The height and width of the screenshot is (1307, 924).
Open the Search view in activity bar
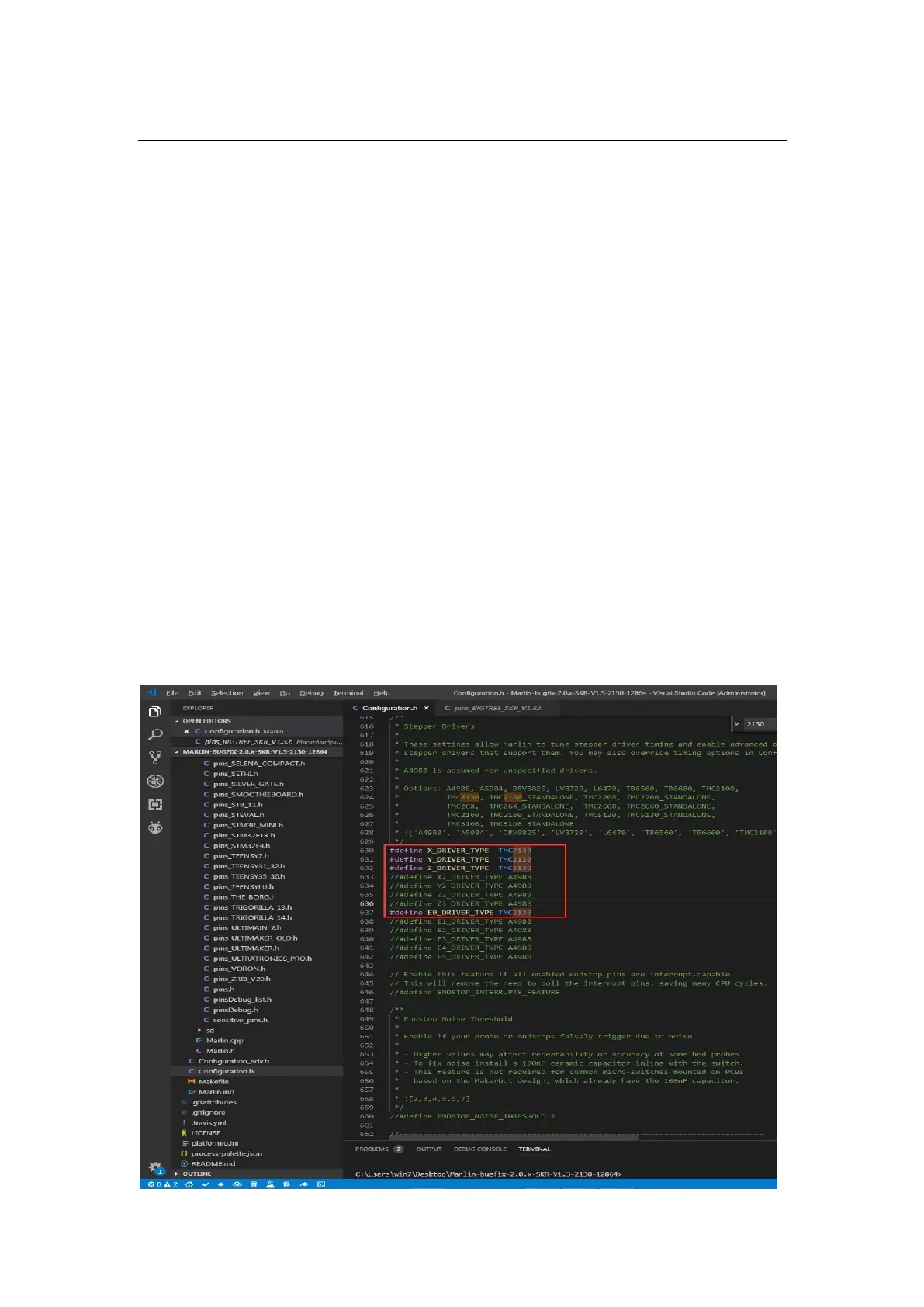(155, 735)
